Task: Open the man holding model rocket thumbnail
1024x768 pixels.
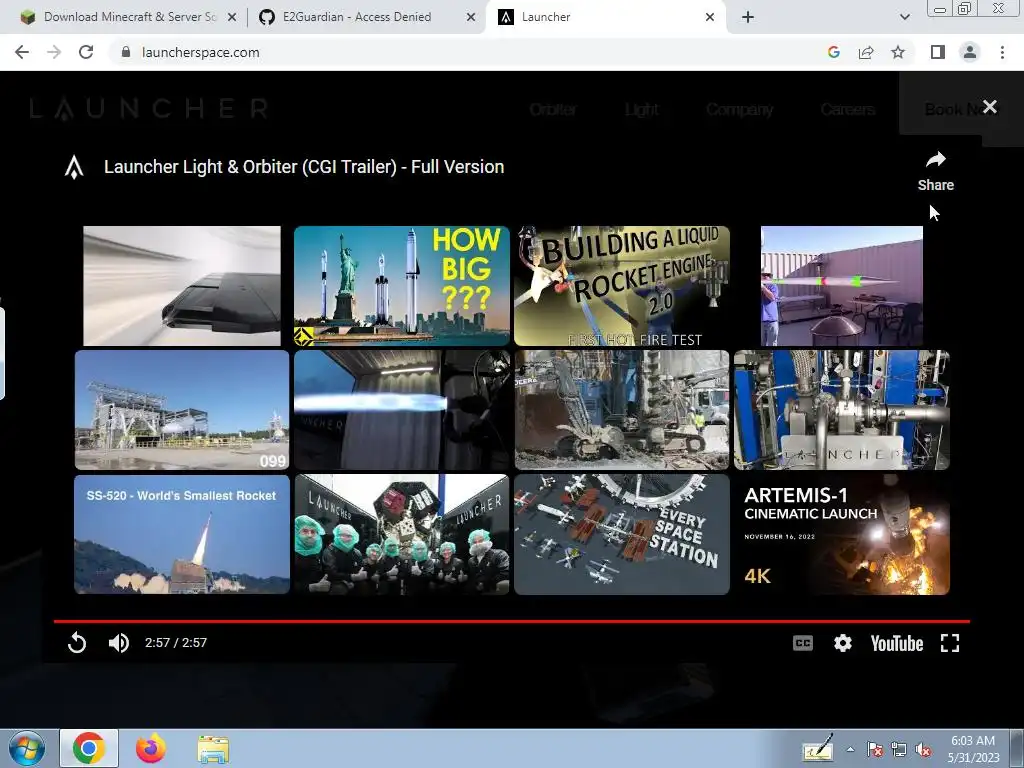Action: pyautogui.click(x=842, y=285)
